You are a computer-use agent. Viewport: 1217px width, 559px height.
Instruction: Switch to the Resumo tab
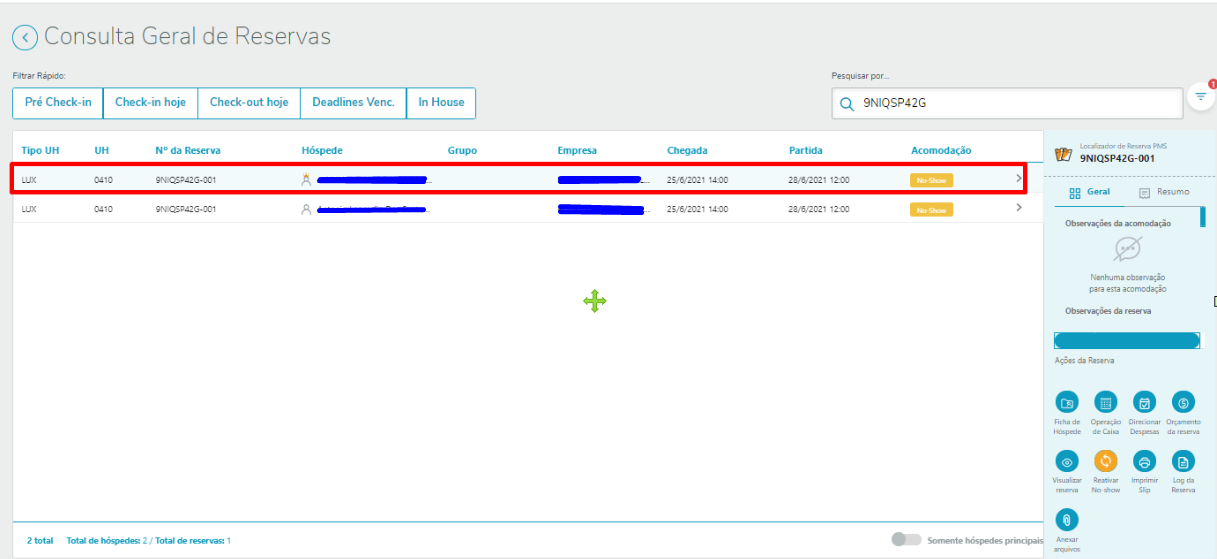(1165, 191)
